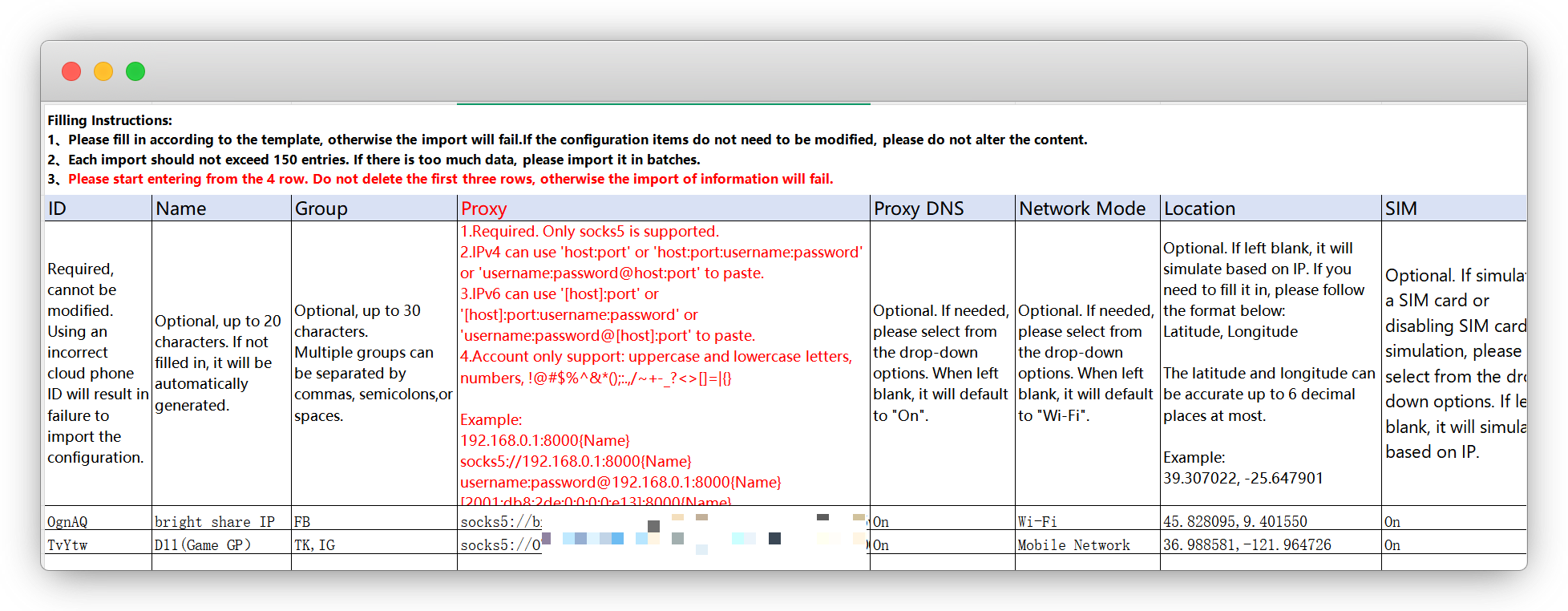Select the "ID" column header cell
Viewport: 1568px width, 611px height.
pos(98,208)
